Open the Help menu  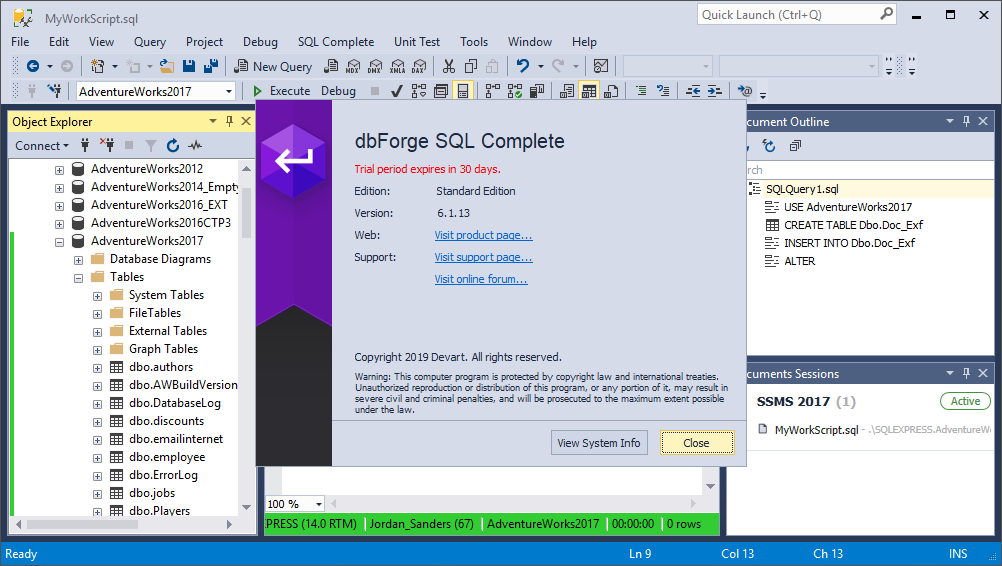584,42
